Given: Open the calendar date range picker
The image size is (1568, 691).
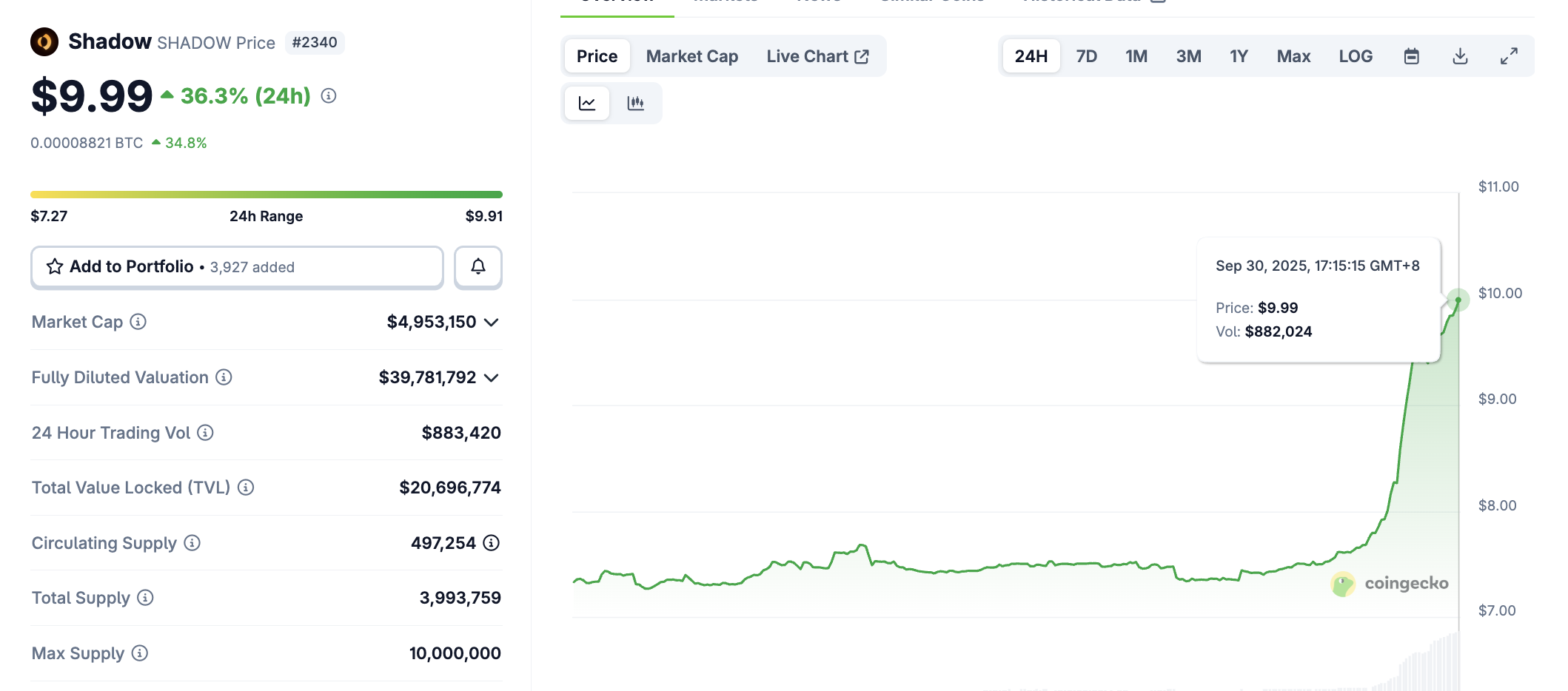Looking at the screenshot, I should pyautogui.click(x=1411, y=56).
